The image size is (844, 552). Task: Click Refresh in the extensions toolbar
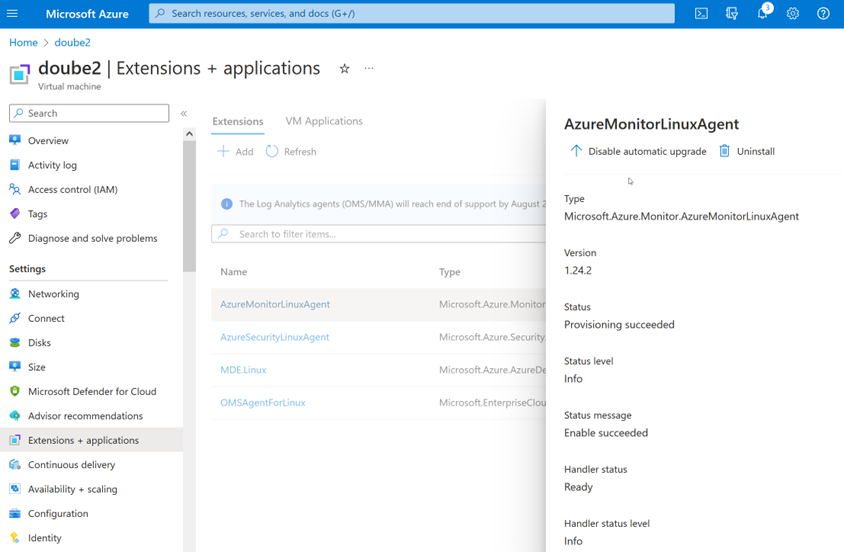coord(291,152)
